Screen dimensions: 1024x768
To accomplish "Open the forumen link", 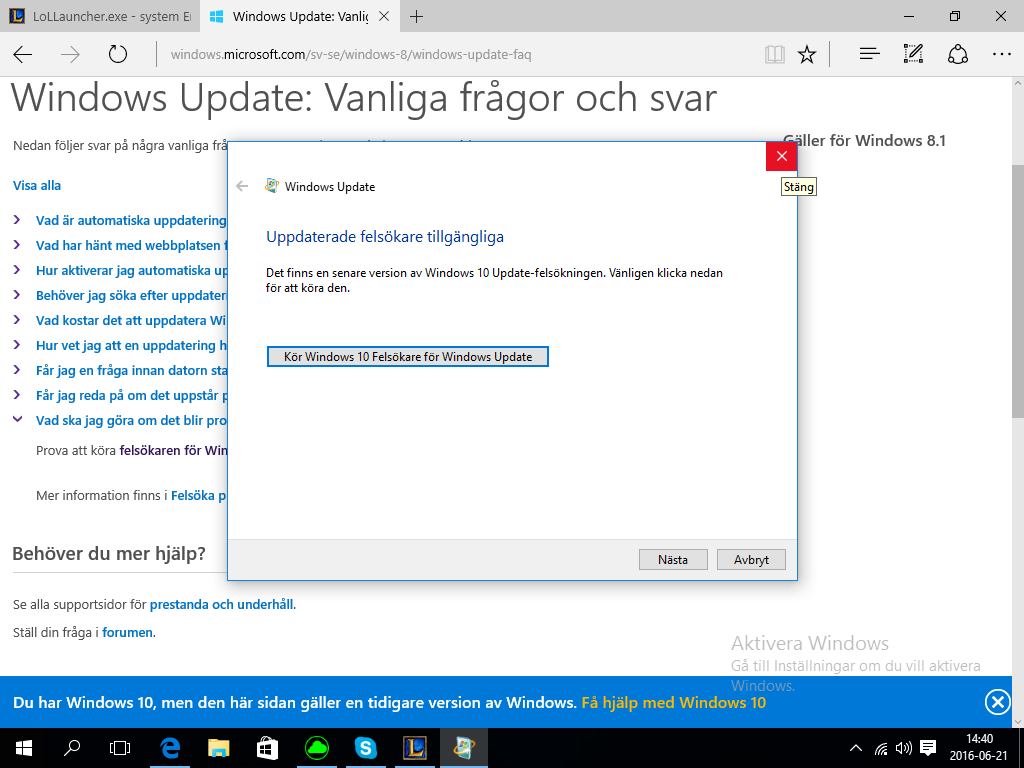I will (127, 632).
